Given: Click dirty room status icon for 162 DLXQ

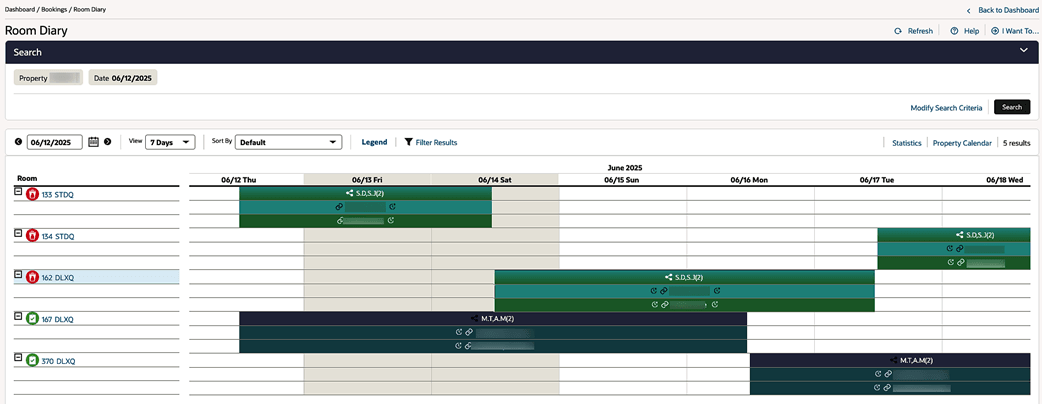Looking at the screenshot, I should pos(32,278).
